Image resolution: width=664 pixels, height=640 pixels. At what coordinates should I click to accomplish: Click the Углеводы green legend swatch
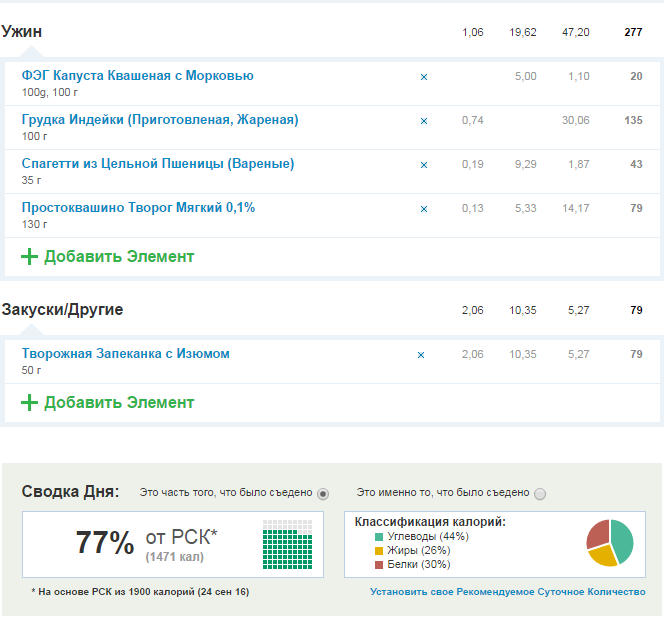[378, 537]
